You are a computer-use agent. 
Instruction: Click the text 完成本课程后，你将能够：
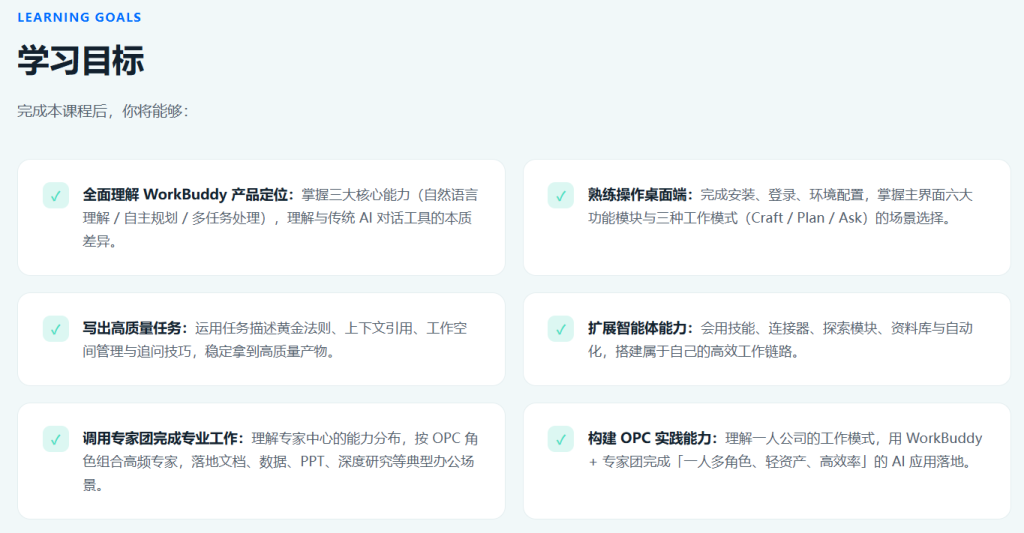(x=103, y=111)
